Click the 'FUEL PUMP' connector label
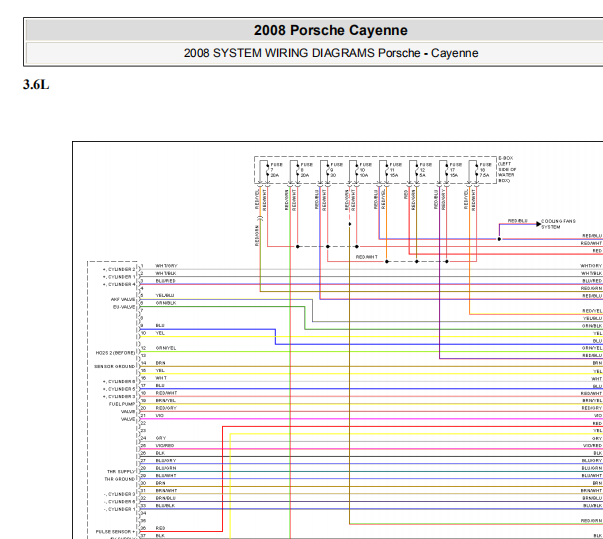 pyautogui.click(x=122, y=404)
